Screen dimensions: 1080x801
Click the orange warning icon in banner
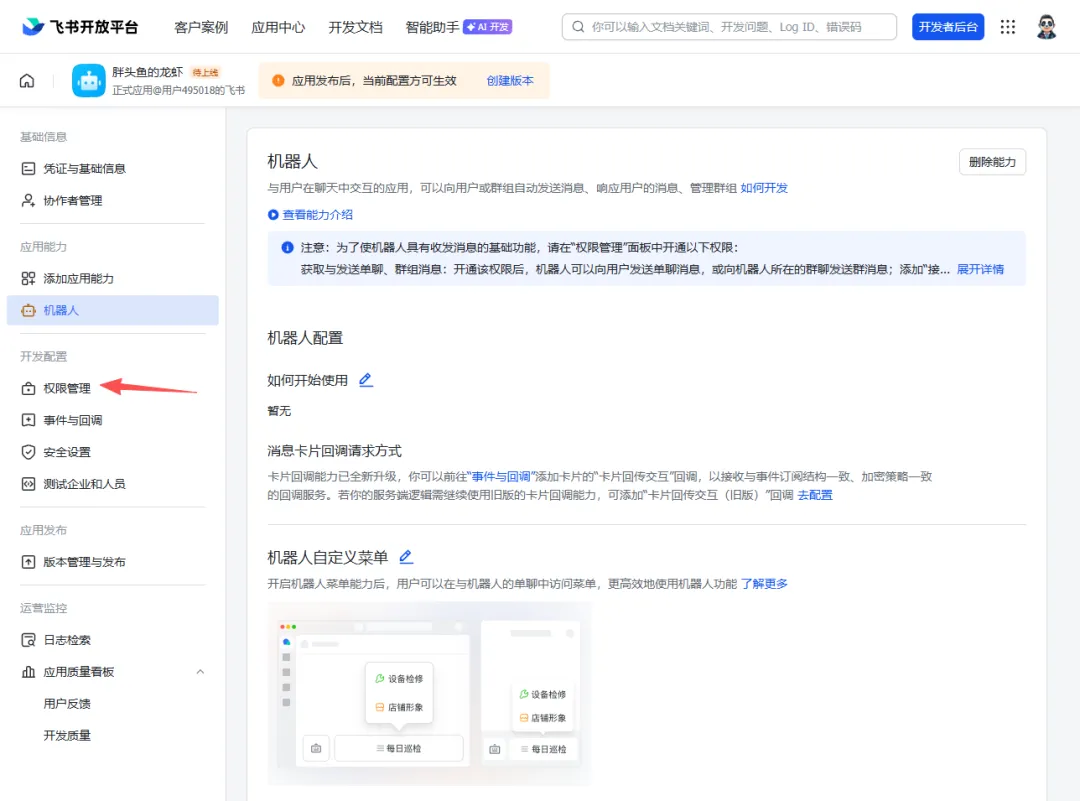[278, 81]
